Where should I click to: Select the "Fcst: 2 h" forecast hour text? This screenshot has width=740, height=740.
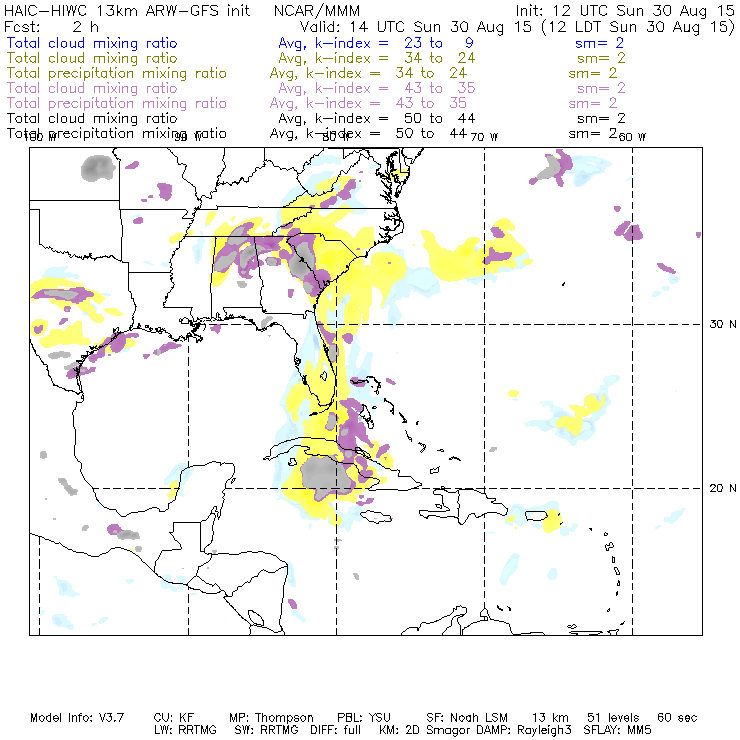[51, 27]
